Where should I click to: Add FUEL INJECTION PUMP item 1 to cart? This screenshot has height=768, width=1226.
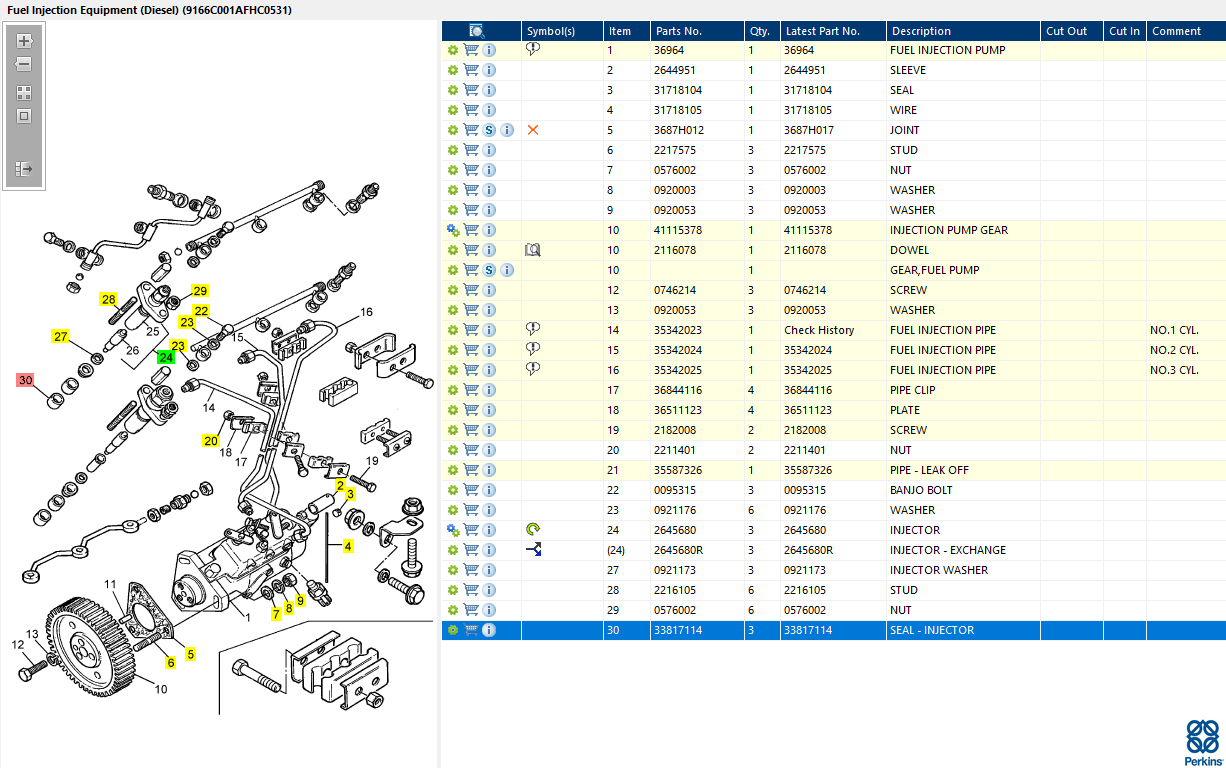471,50
